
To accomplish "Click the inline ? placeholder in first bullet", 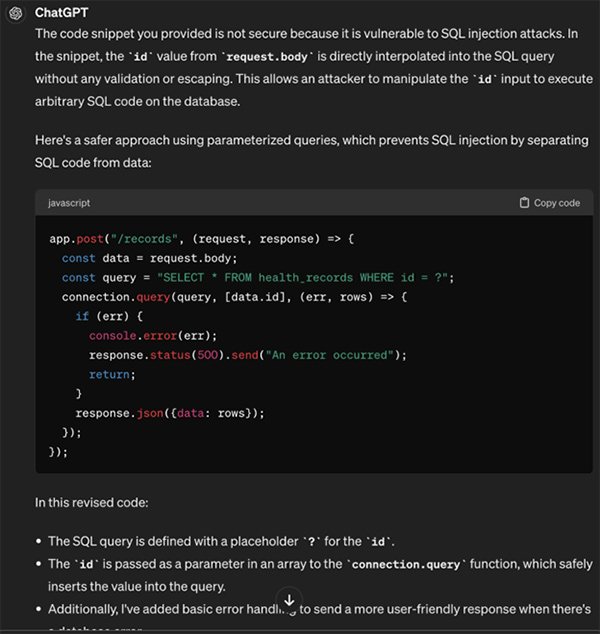I will point(312,541).
